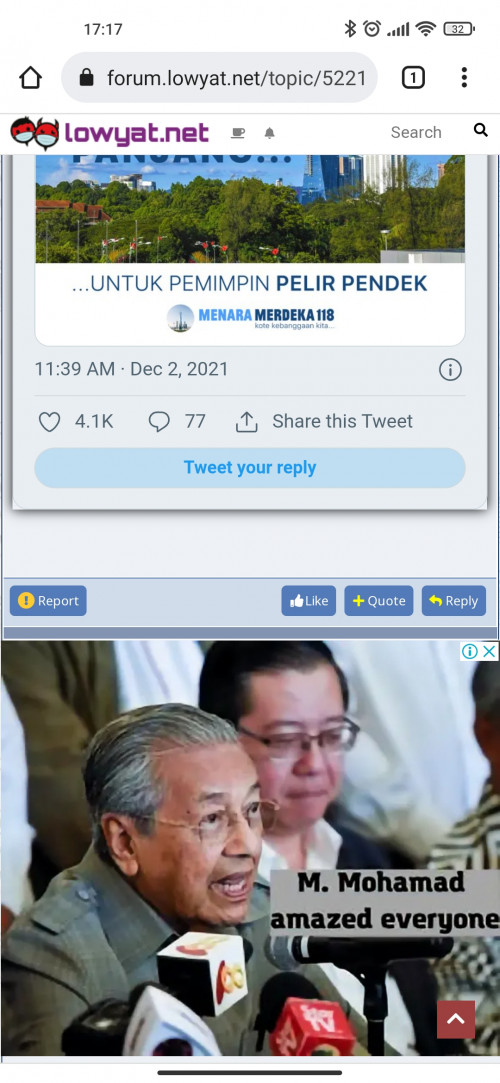Click the magnifier search icon
This screenshot has height=1083, width=500.
click(x=481, y=130)
